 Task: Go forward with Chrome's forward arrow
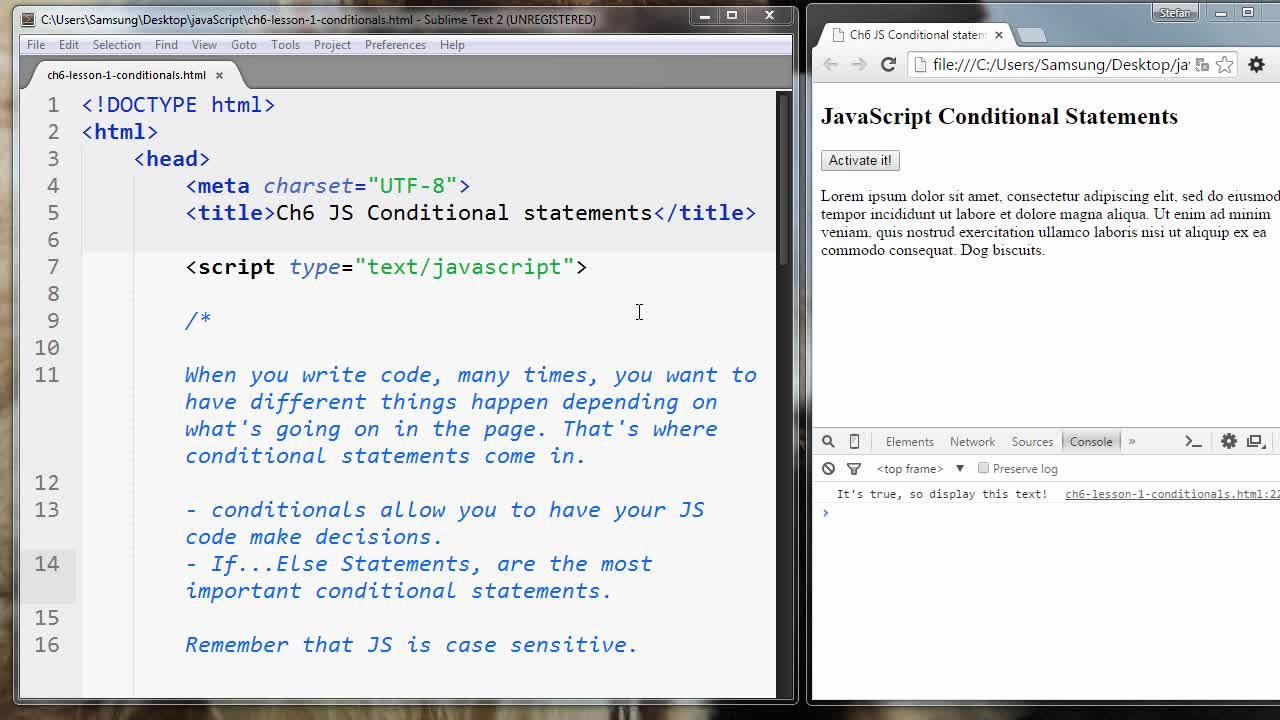click(x=859, y=64)
